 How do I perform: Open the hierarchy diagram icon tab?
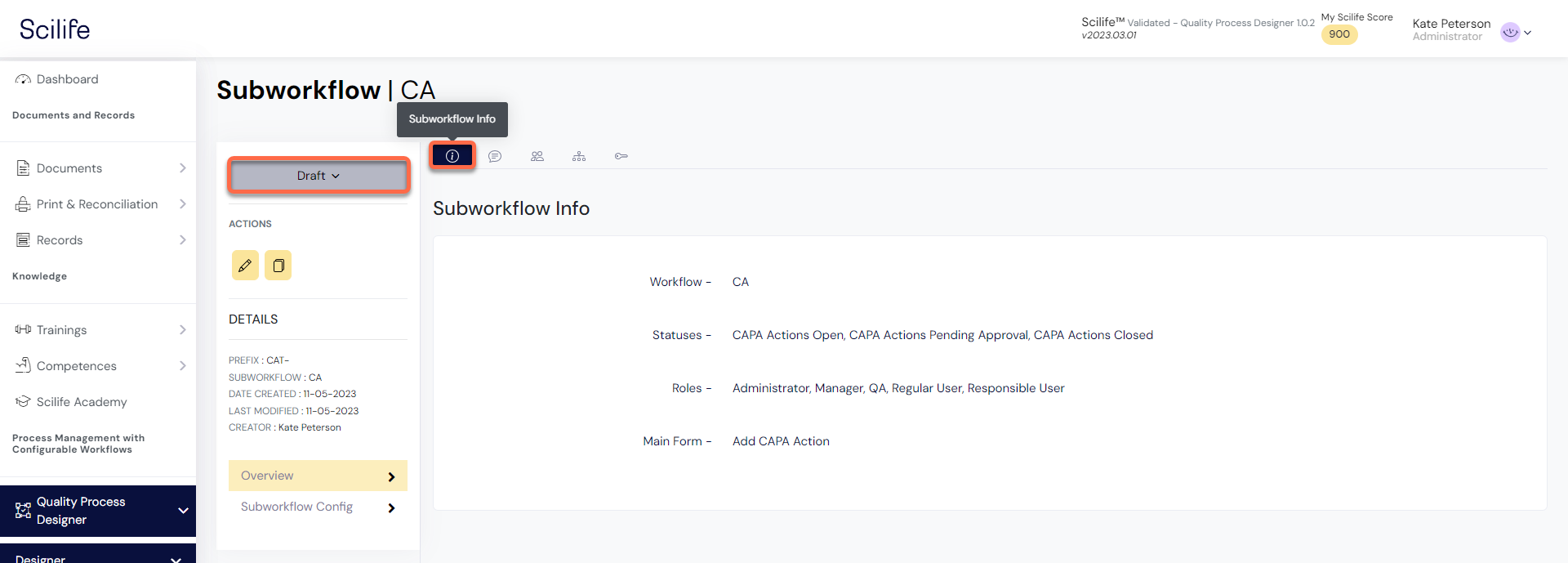[579, 156]
